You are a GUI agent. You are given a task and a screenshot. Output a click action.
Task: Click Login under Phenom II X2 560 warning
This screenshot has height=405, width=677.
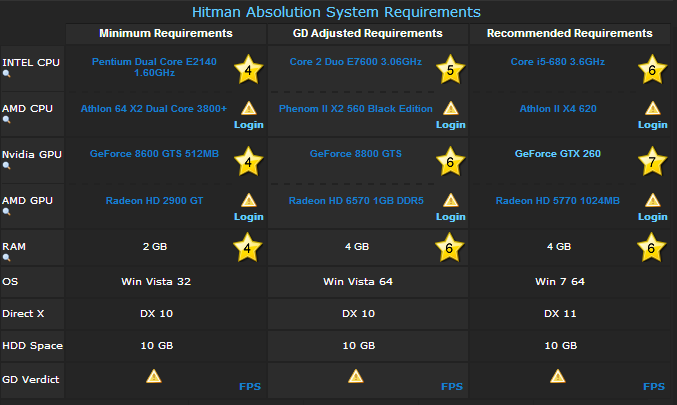(451, 125)
